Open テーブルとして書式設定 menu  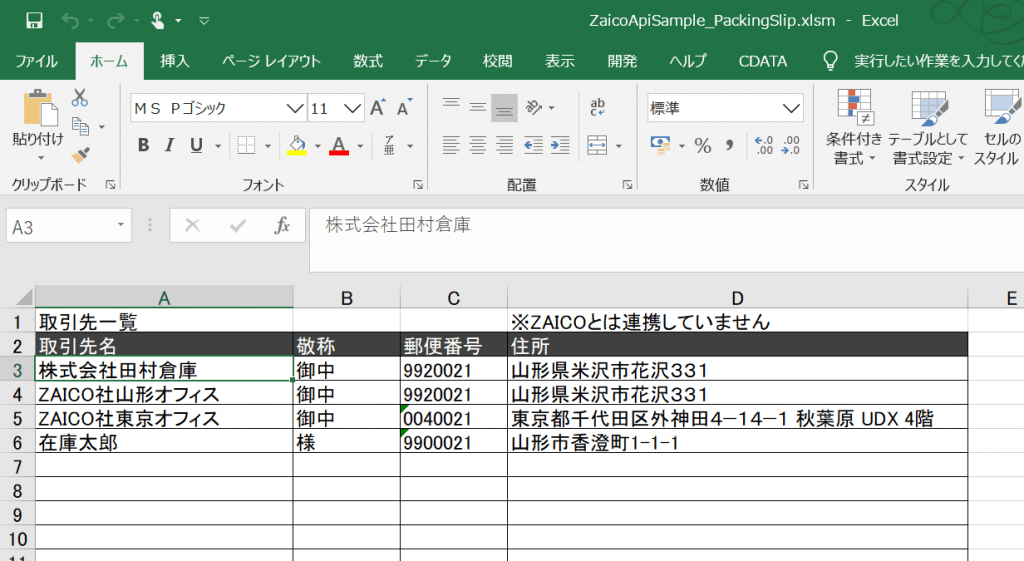pyautogui.click(x=928, y=127)
